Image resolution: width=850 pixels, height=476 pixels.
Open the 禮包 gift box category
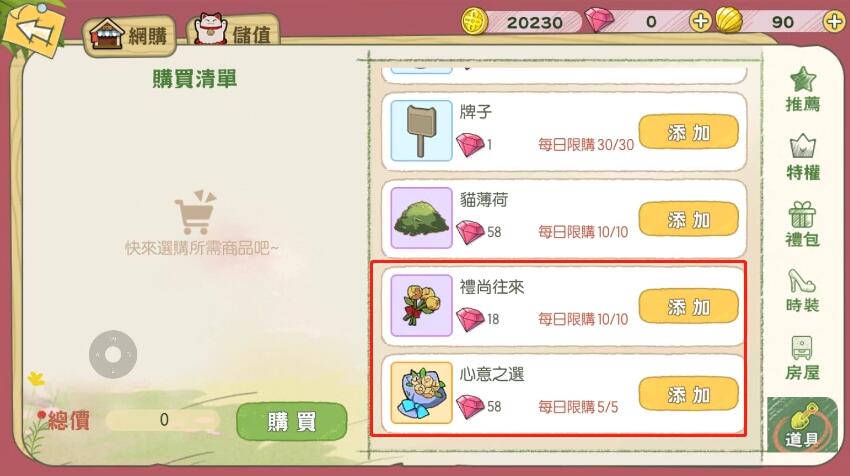click(x=803, y=224)
